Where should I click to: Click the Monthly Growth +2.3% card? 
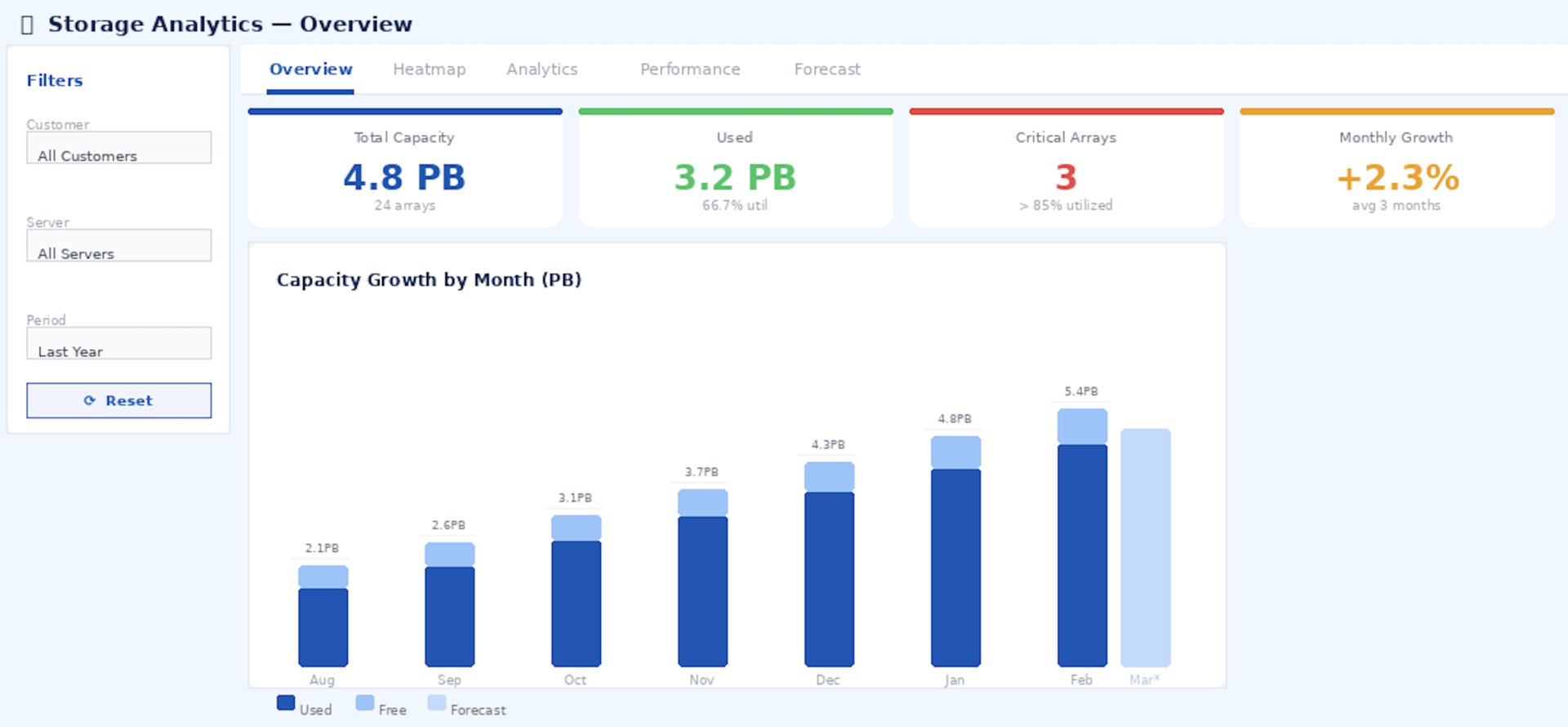point(1396,169)
